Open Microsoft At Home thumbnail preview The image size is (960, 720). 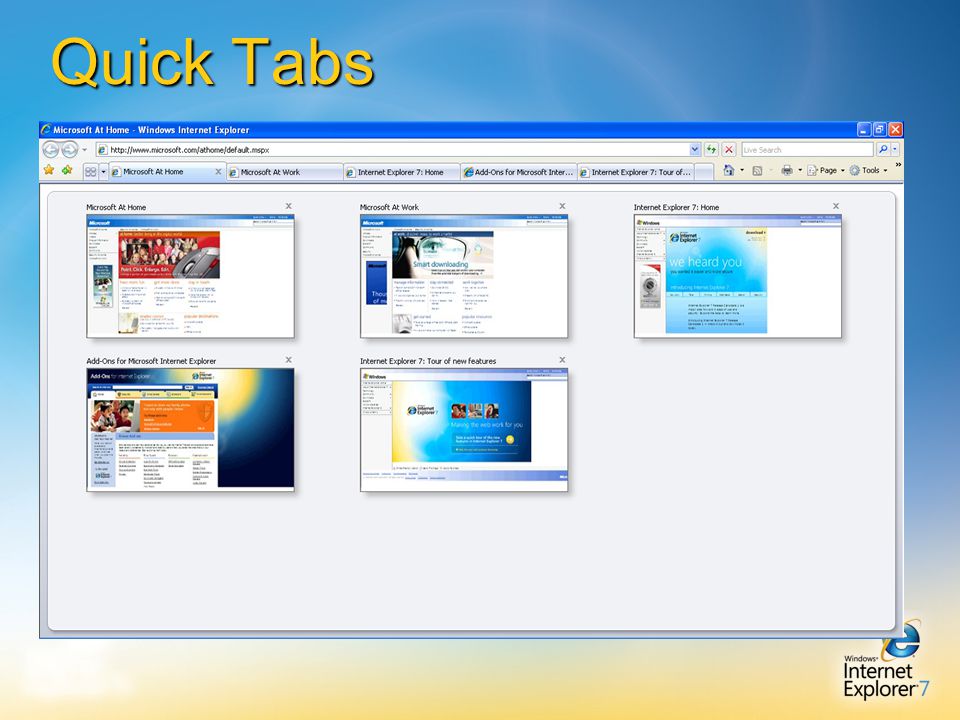[190, 276]
